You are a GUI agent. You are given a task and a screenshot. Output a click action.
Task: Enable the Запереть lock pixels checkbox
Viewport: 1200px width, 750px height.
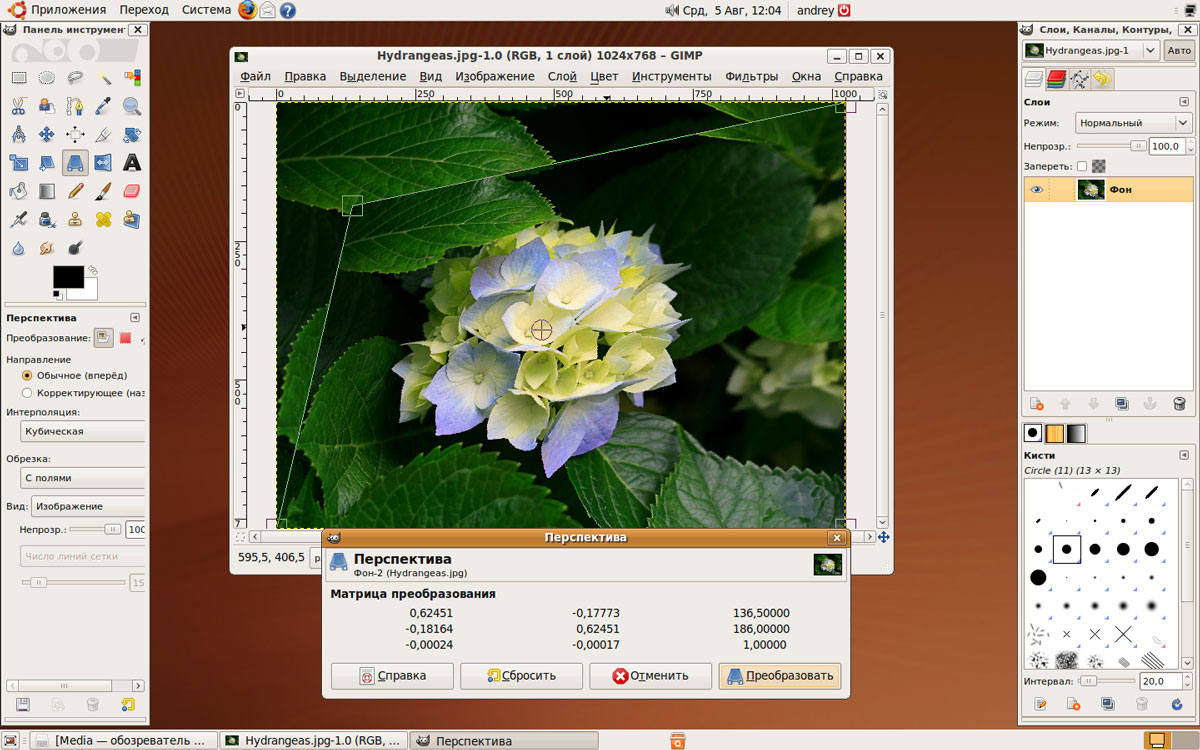[x=1082, y=166]
